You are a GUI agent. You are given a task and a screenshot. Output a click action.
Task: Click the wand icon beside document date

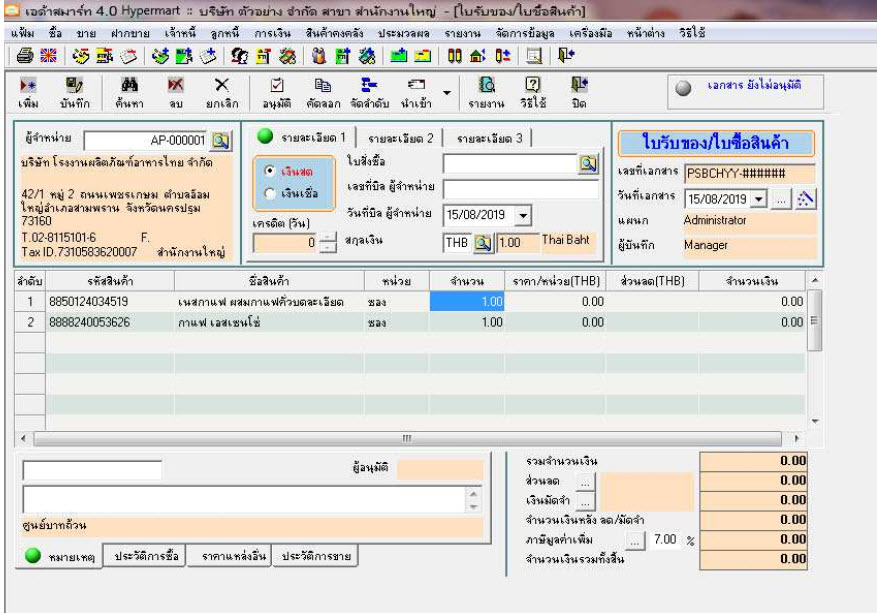pos(805,199)
